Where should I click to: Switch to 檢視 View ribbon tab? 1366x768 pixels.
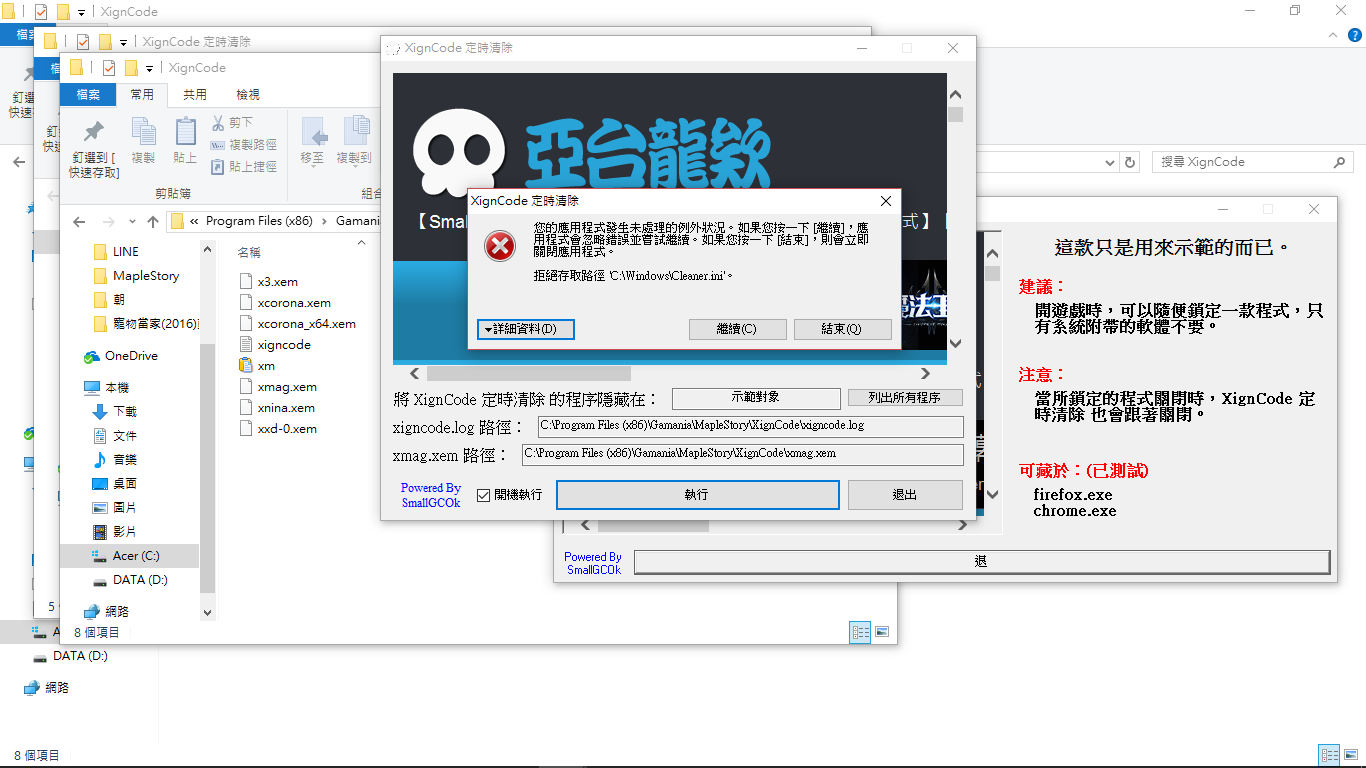click(248, 95)
